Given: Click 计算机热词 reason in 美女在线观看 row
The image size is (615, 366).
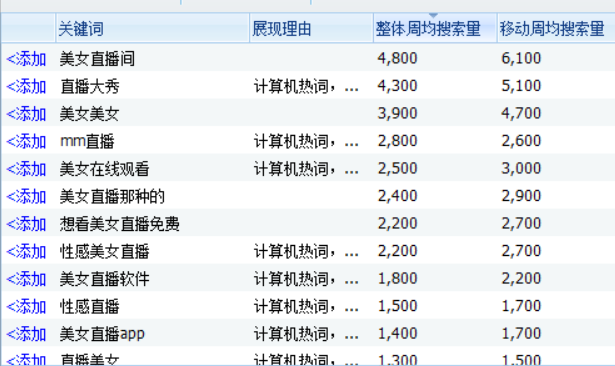Looking at the screenshot, I should click(306, 169).
